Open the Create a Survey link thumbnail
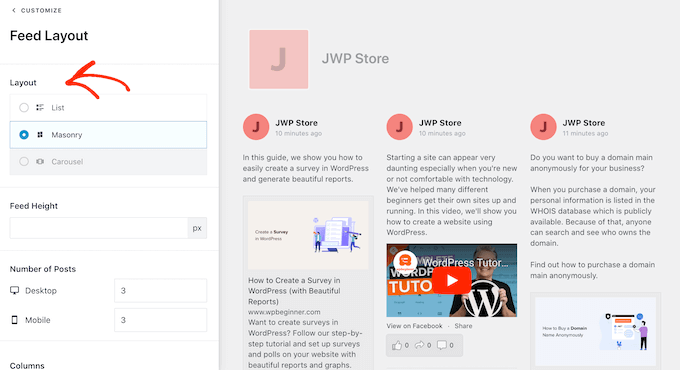This screenshot has height=370, width=680. pyautogui.click(x=308, y=235)
